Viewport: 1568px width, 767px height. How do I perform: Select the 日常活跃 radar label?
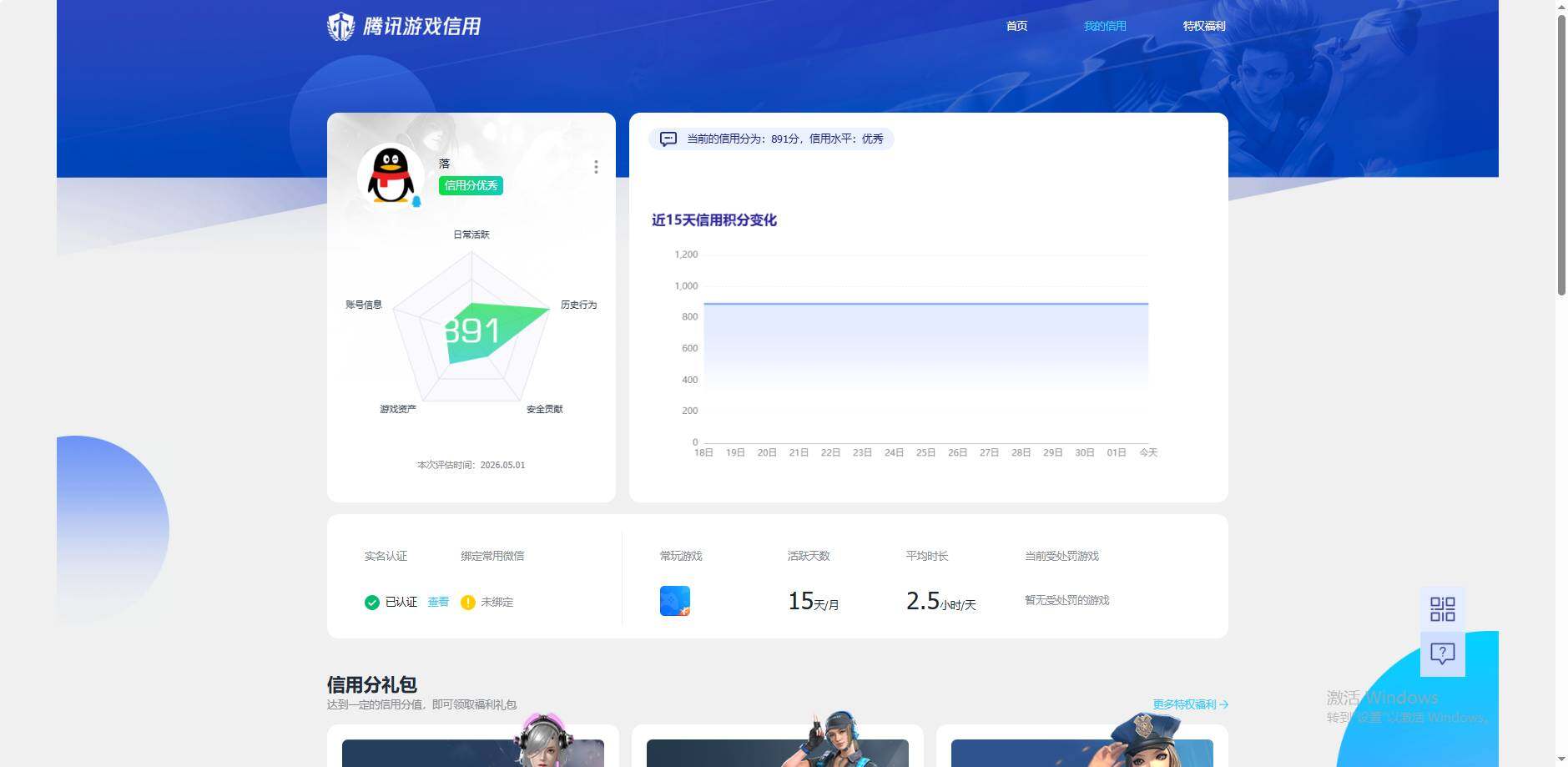coord(471,235)
